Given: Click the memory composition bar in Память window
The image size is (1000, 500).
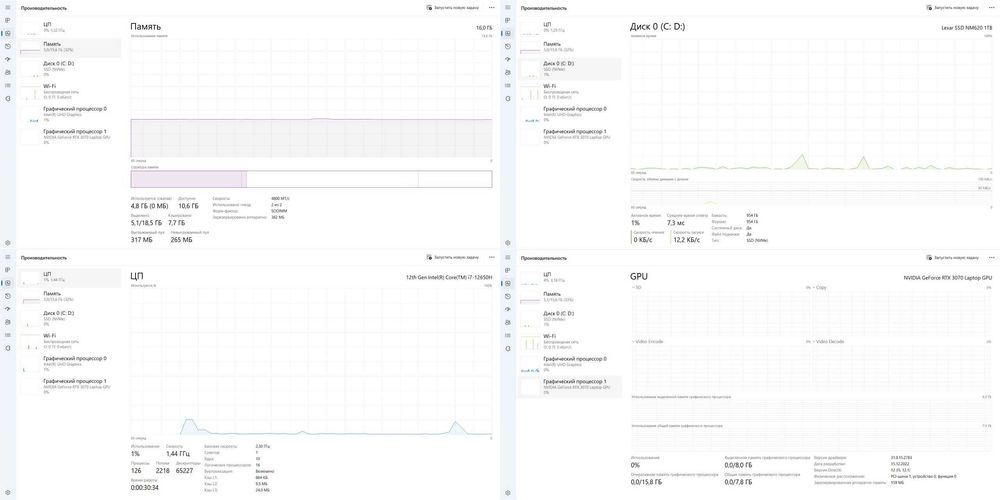Looking at the screenshot, I should tap(311, 179).
